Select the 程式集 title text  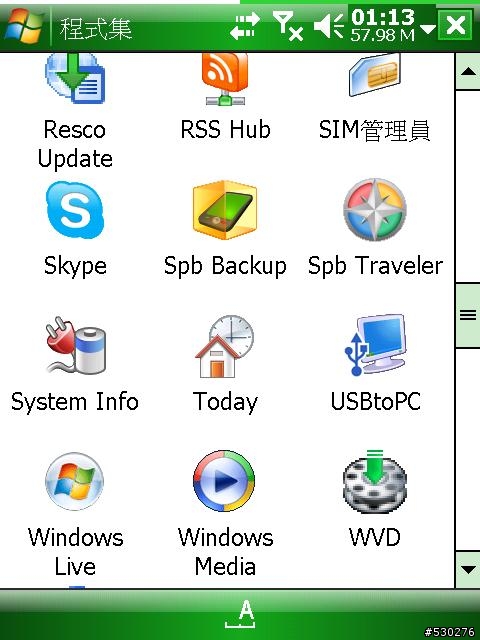coord(96,28)
